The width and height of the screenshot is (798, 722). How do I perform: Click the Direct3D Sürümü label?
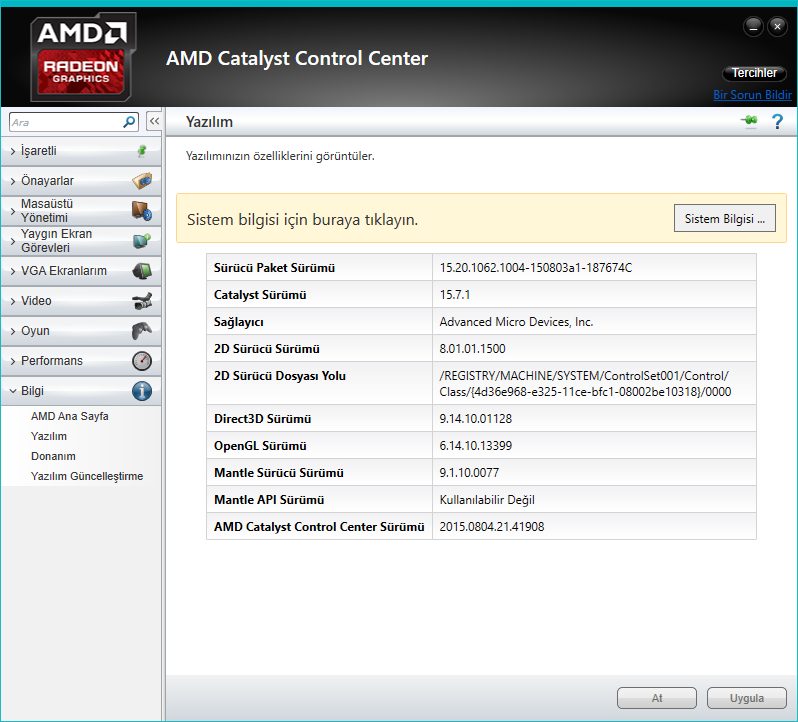(263, 419)
